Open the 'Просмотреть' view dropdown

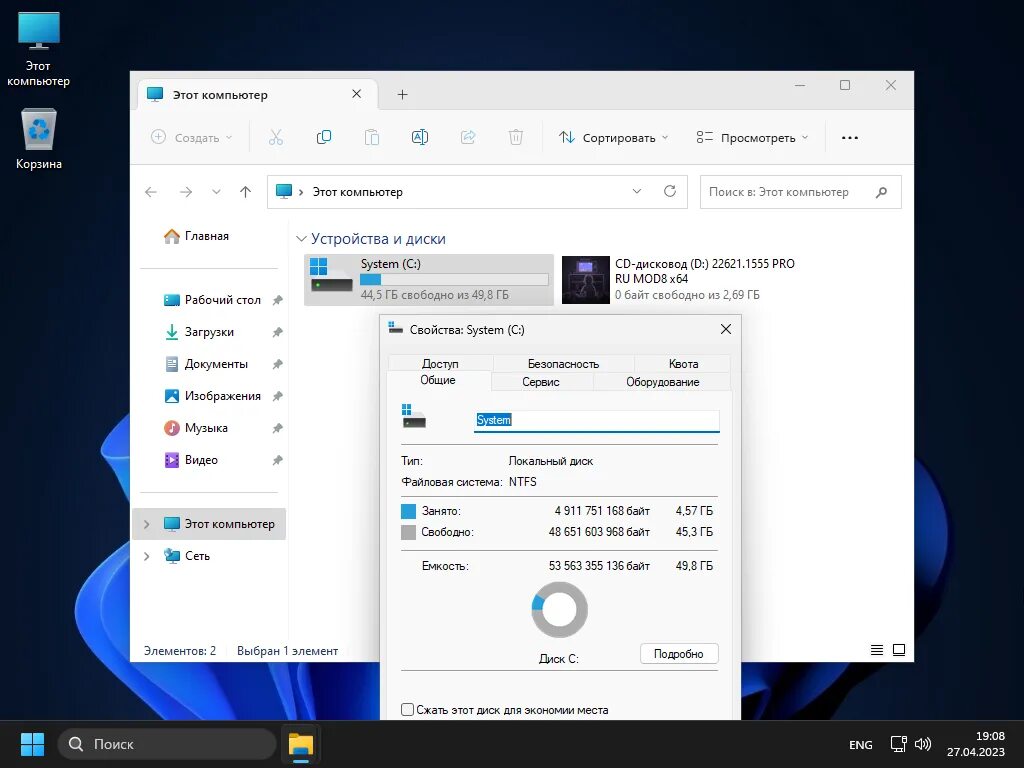point(752,138)
